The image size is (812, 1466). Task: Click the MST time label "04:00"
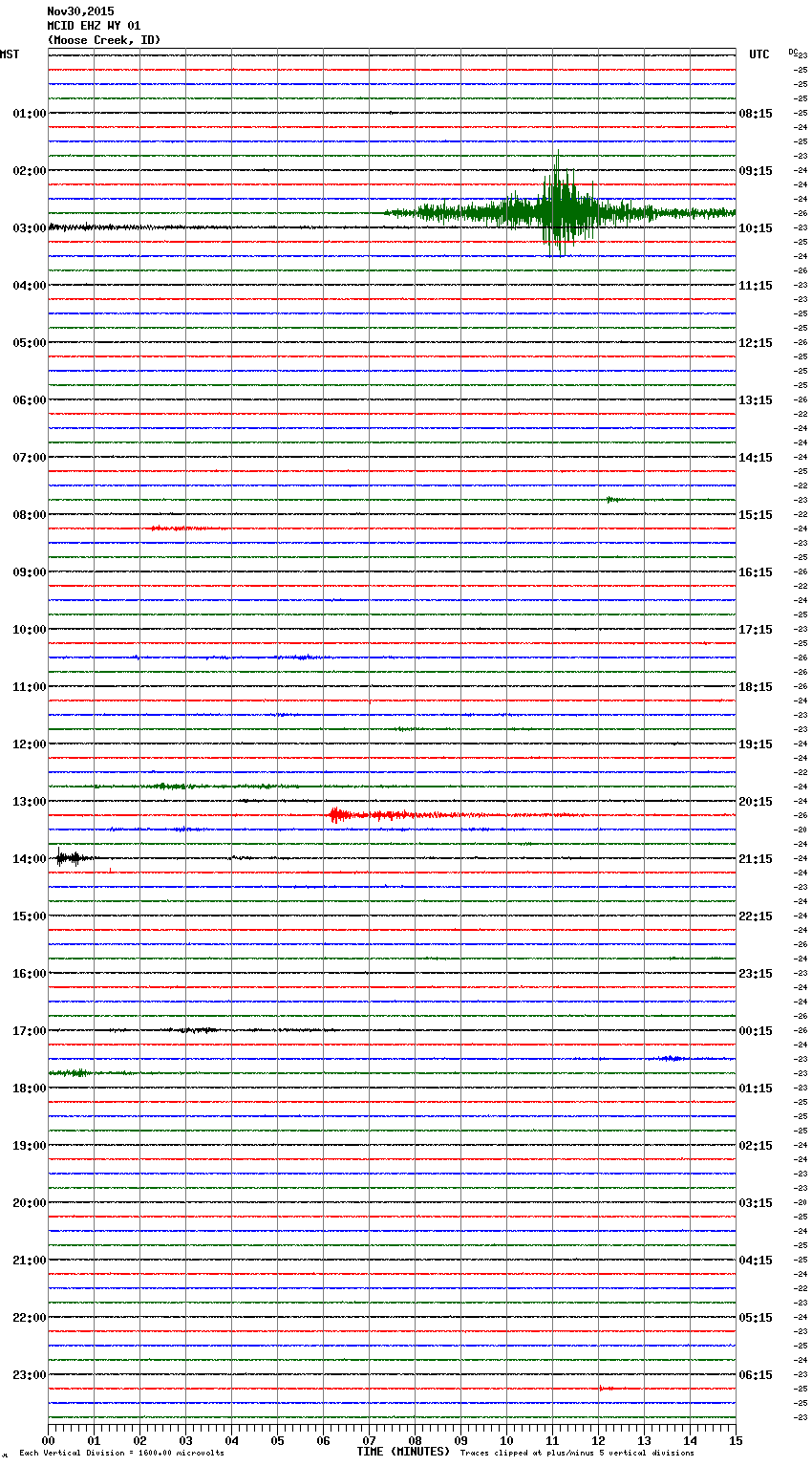point(30,286)
